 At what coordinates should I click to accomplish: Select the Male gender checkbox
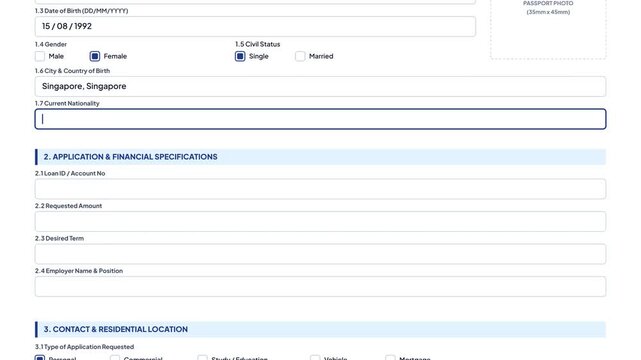[40, 56]
